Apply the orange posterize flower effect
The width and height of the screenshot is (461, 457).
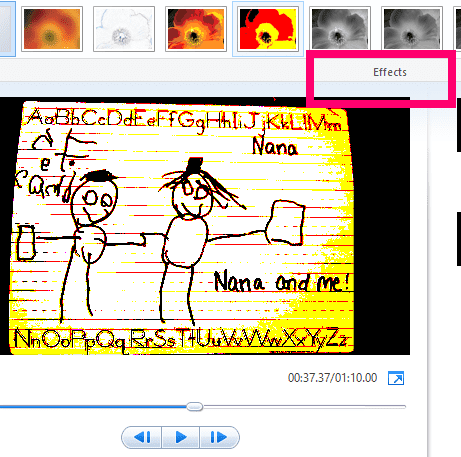click(196, 29)
